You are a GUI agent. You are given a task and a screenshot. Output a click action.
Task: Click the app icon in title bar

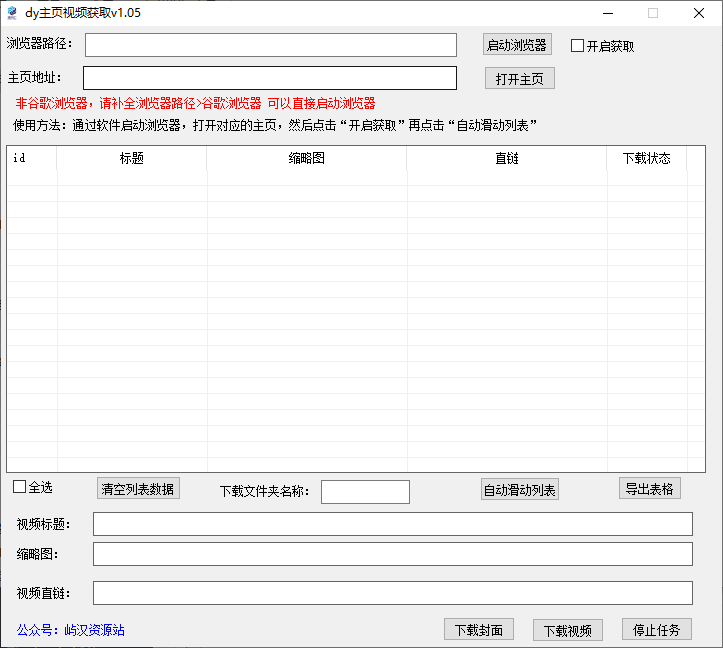[12, 13]
